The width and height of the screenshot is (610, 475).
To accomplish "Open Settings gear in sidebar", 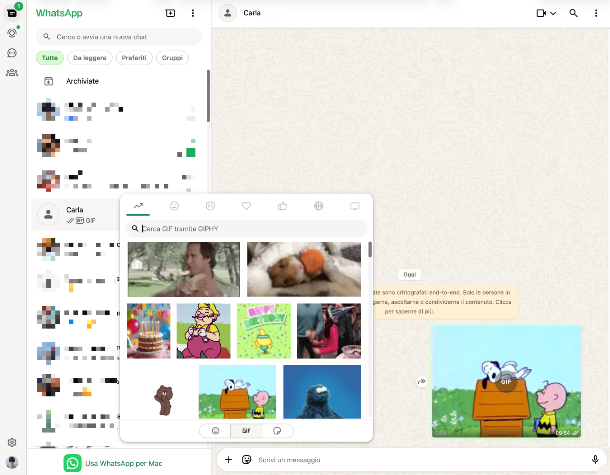I will (x=12, y=442).
